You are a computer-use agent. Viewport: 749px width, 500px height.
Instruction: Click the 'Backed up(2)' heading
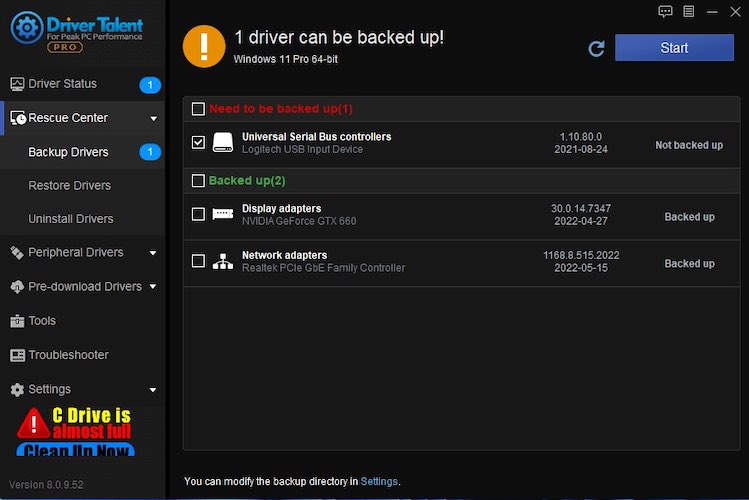[x=247, y=181]
